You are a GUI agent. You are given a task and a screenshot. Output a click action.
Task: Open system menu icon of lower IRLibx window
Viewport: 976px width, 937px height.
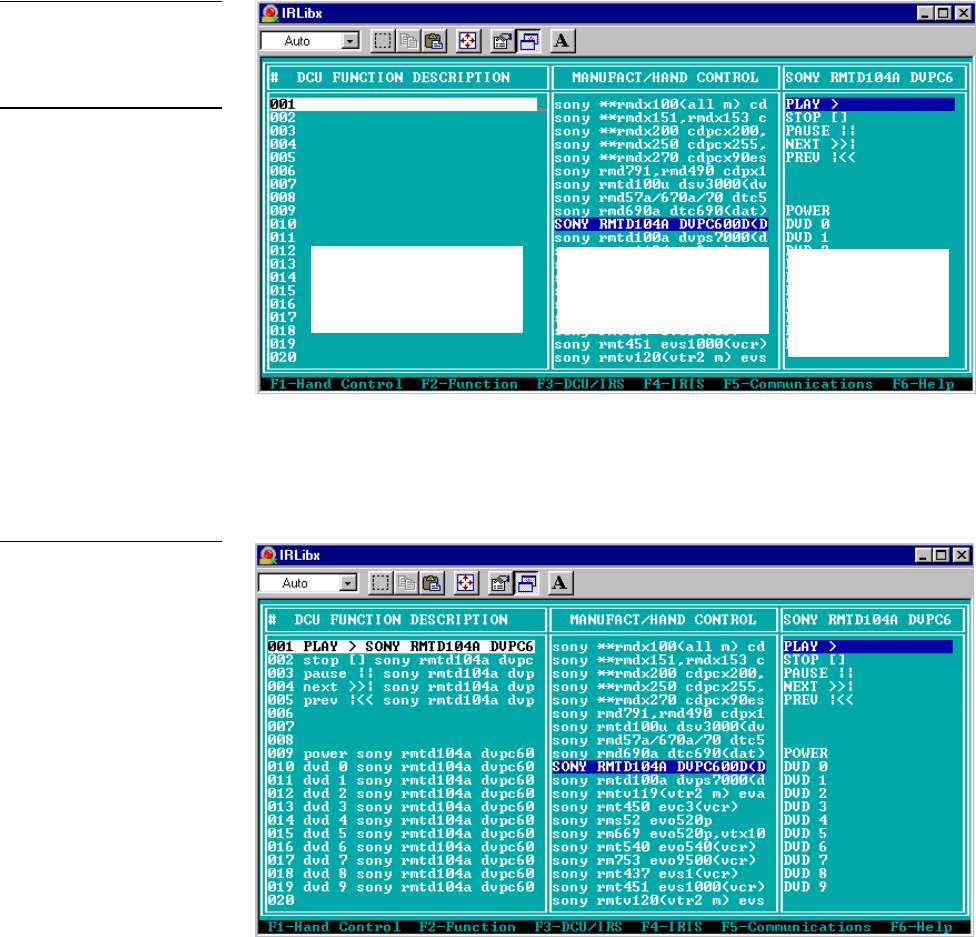pyautogui.click(x=268, y=555)
